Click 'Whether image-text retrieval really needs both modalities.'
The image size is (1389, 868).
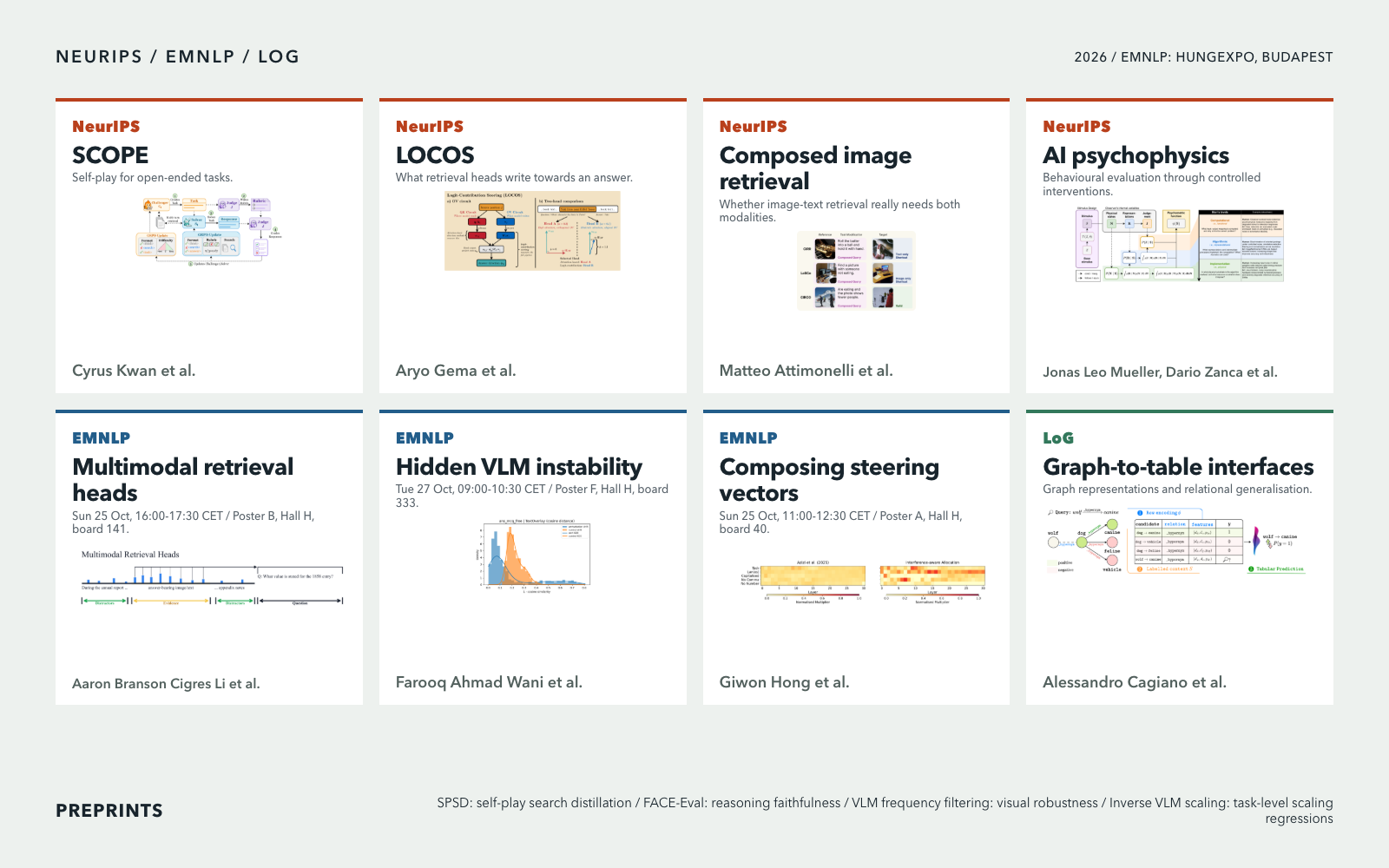(839, 211)
